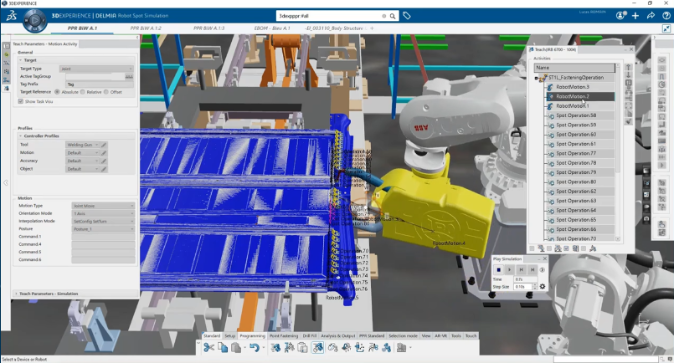The width and height of the screenshot is (674, 364).
Task: Click the expand view icon at the top right corner
Action: pos(666,28)
